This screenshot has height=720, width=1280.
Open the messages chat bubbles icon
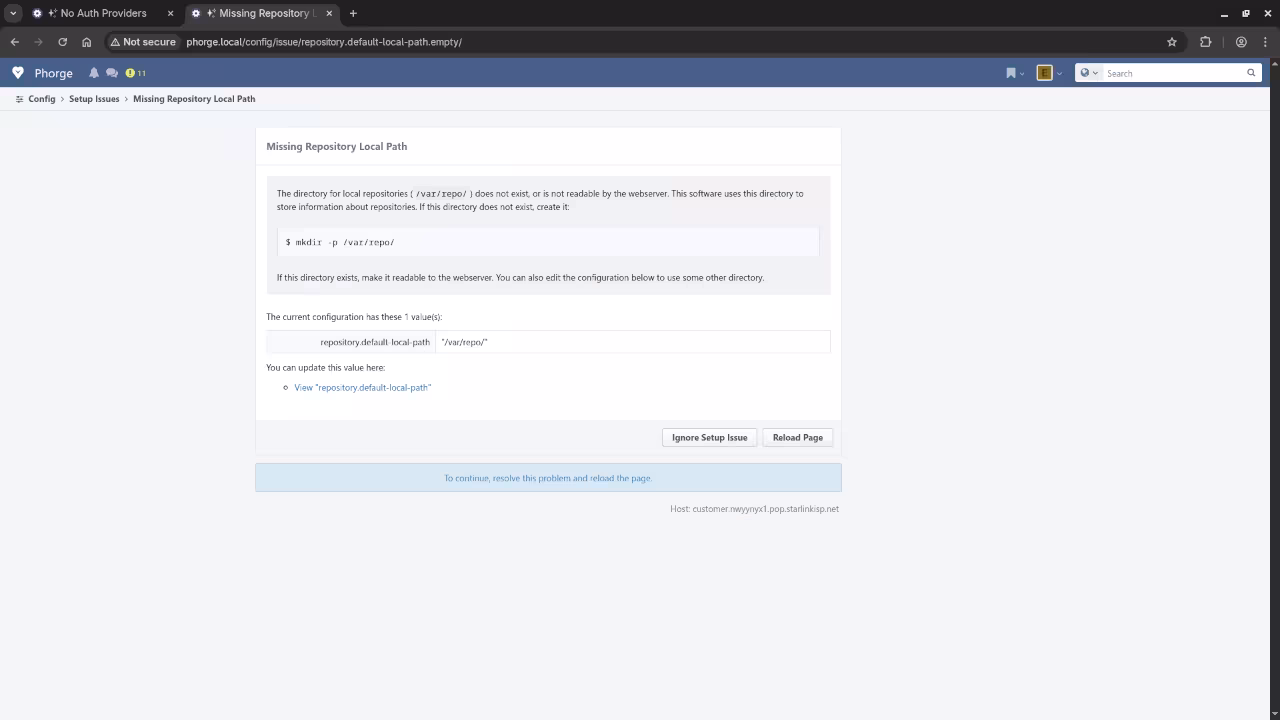pos(112,73)
